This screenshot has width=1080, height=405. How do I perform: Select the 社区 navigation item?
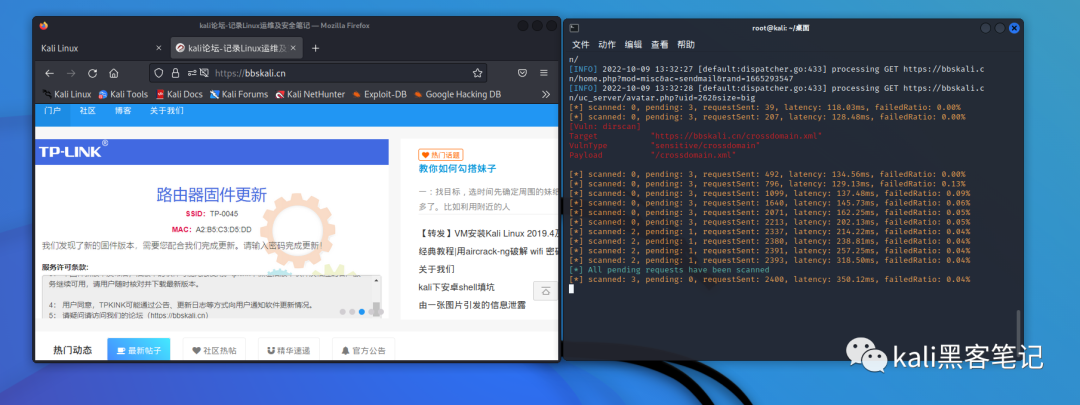87,111
